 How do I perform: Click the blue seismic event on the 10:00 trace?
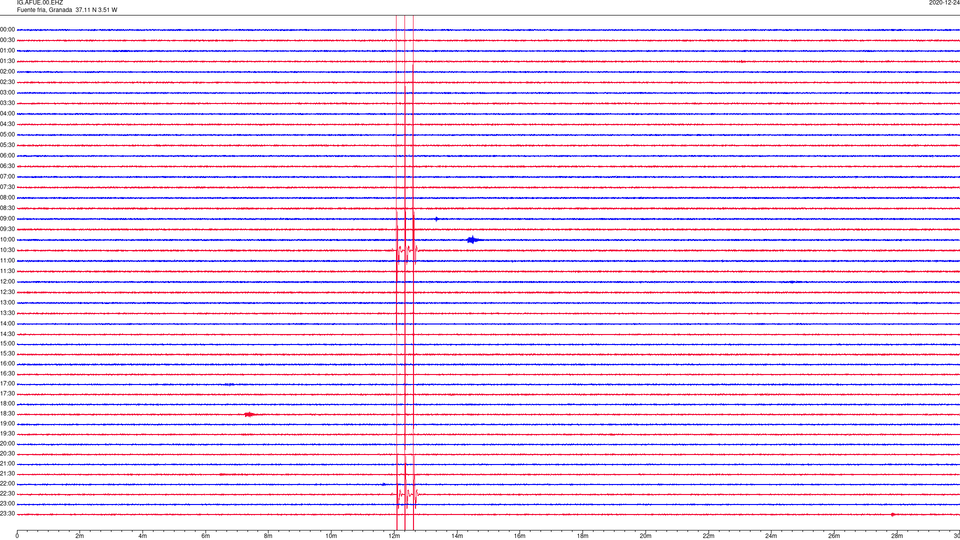[472, 240]
